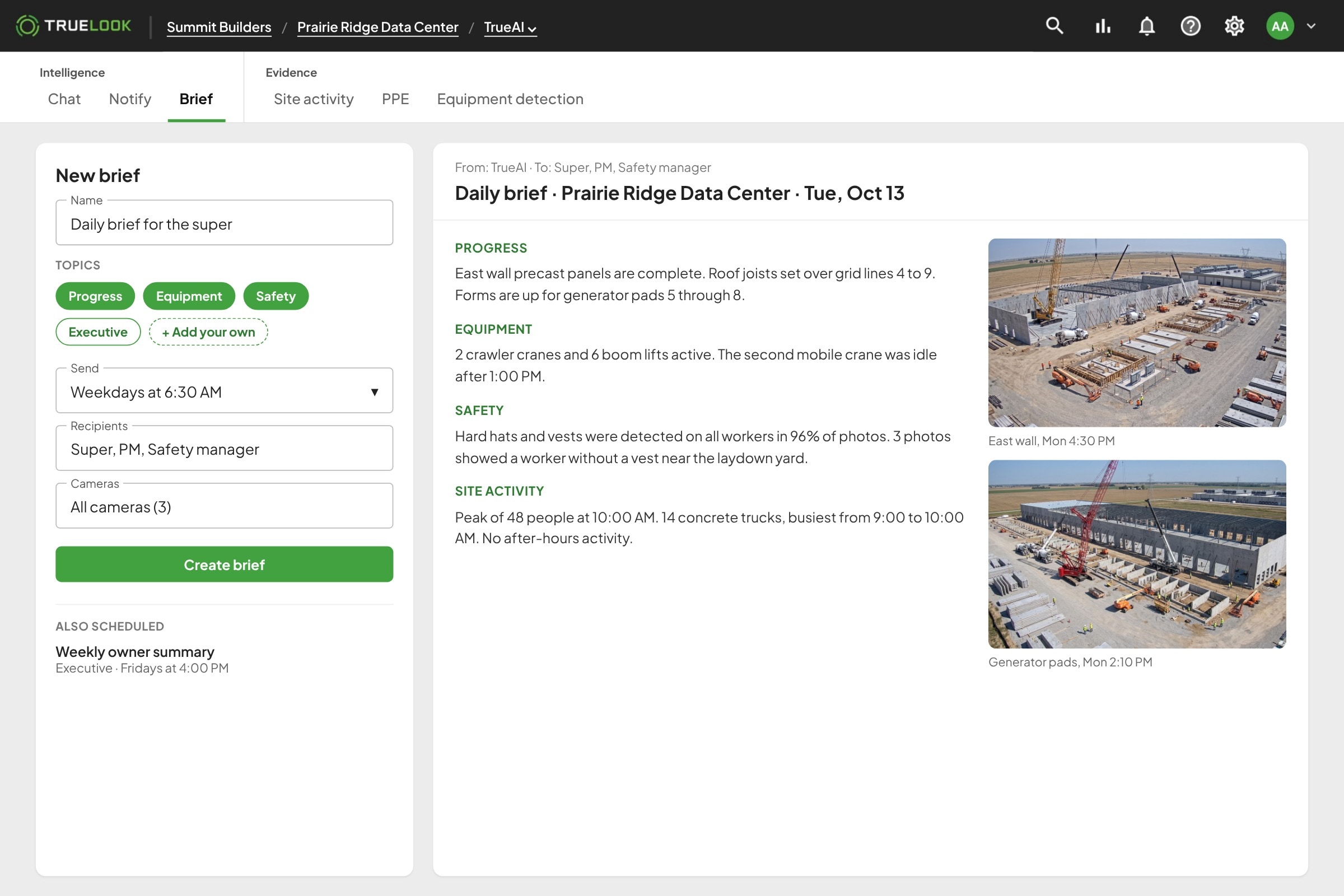1344x896 pixels.
Task: Open the TrueAI breadcrumb dropdown
Action: (x=510, y=27)
